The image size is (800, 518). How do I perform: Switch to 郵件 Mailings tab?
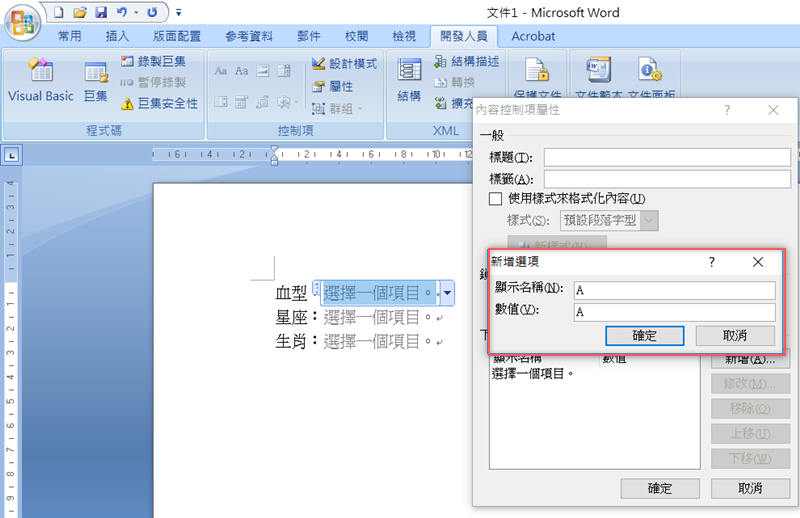309,36
